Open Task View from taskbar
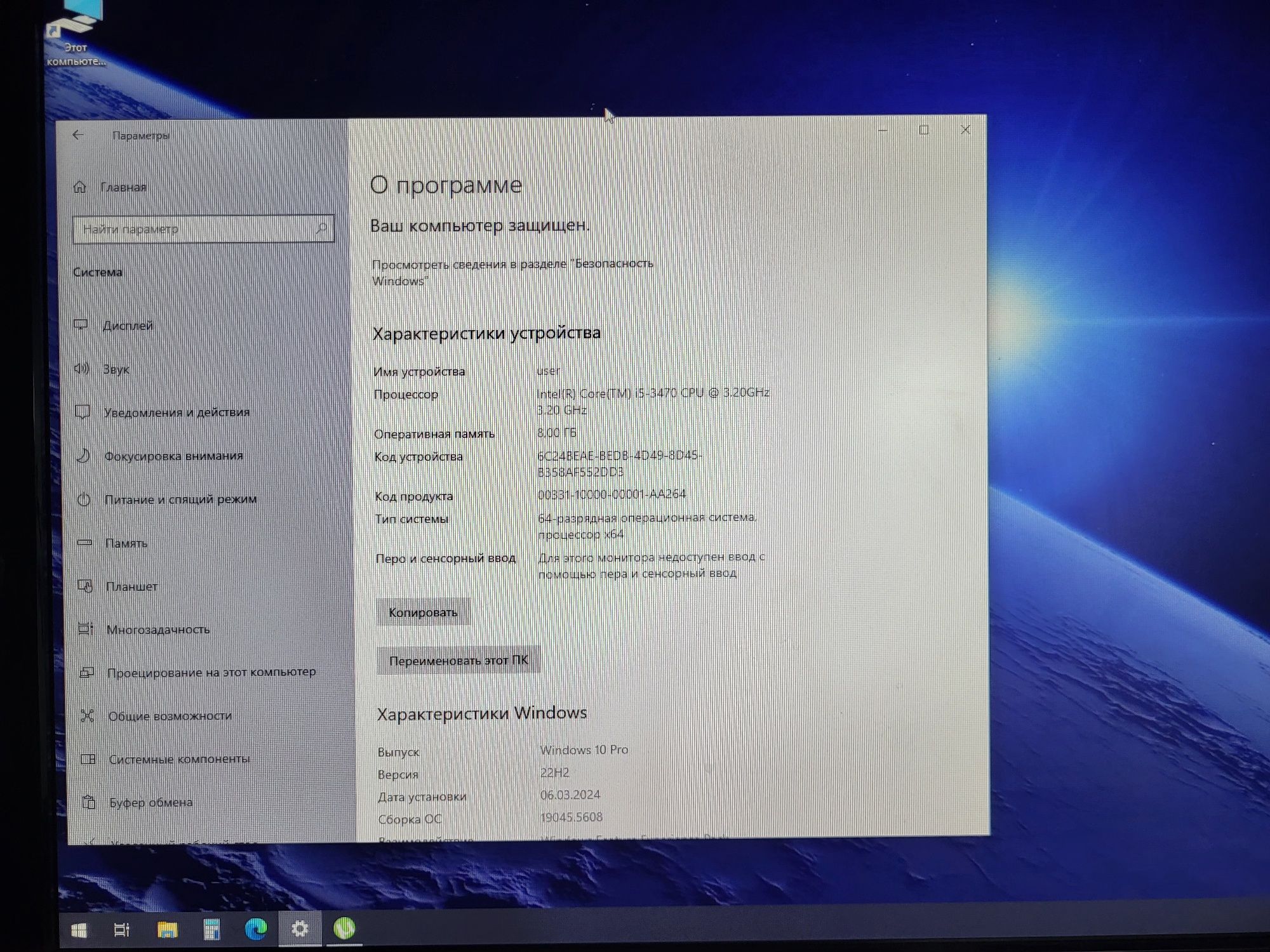The height and width of the screenshot is (952, 1270). click(x=121, y=930)
